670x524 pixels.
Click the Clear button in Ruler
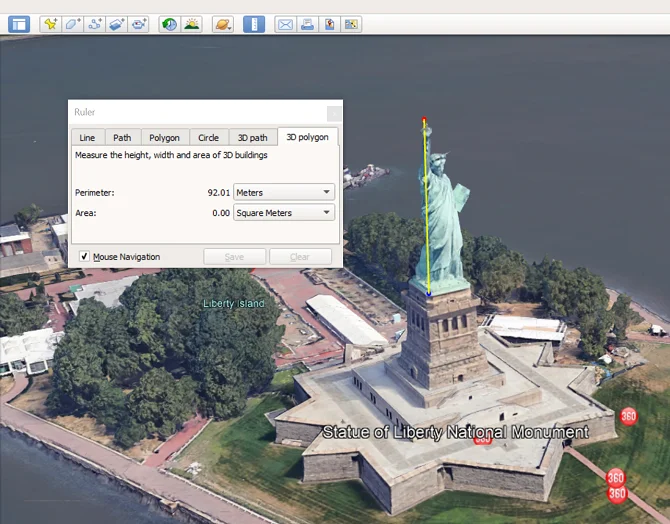pos(300,257)
